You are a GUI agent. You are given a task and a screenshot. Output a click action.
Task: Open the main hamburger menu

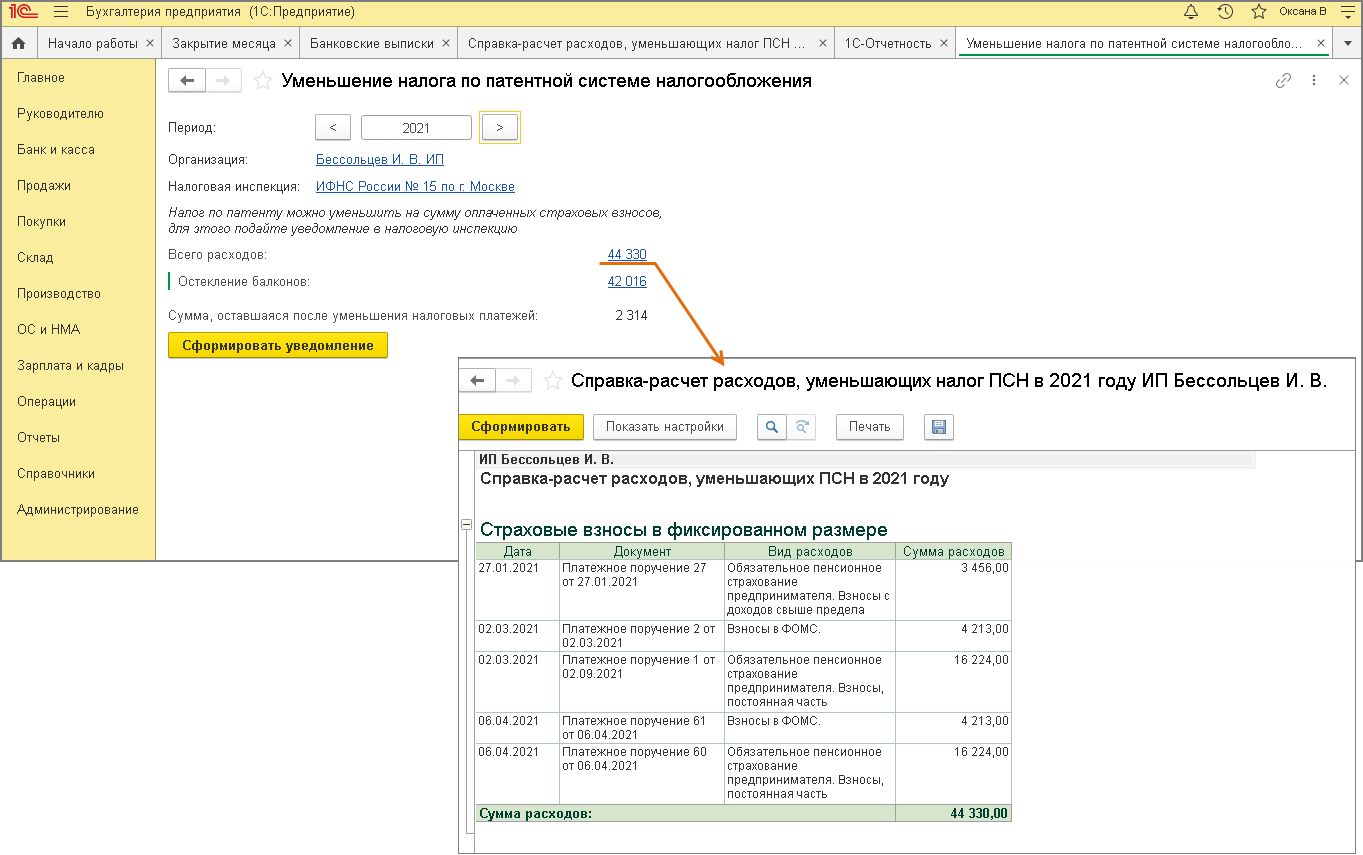[61, 12]
